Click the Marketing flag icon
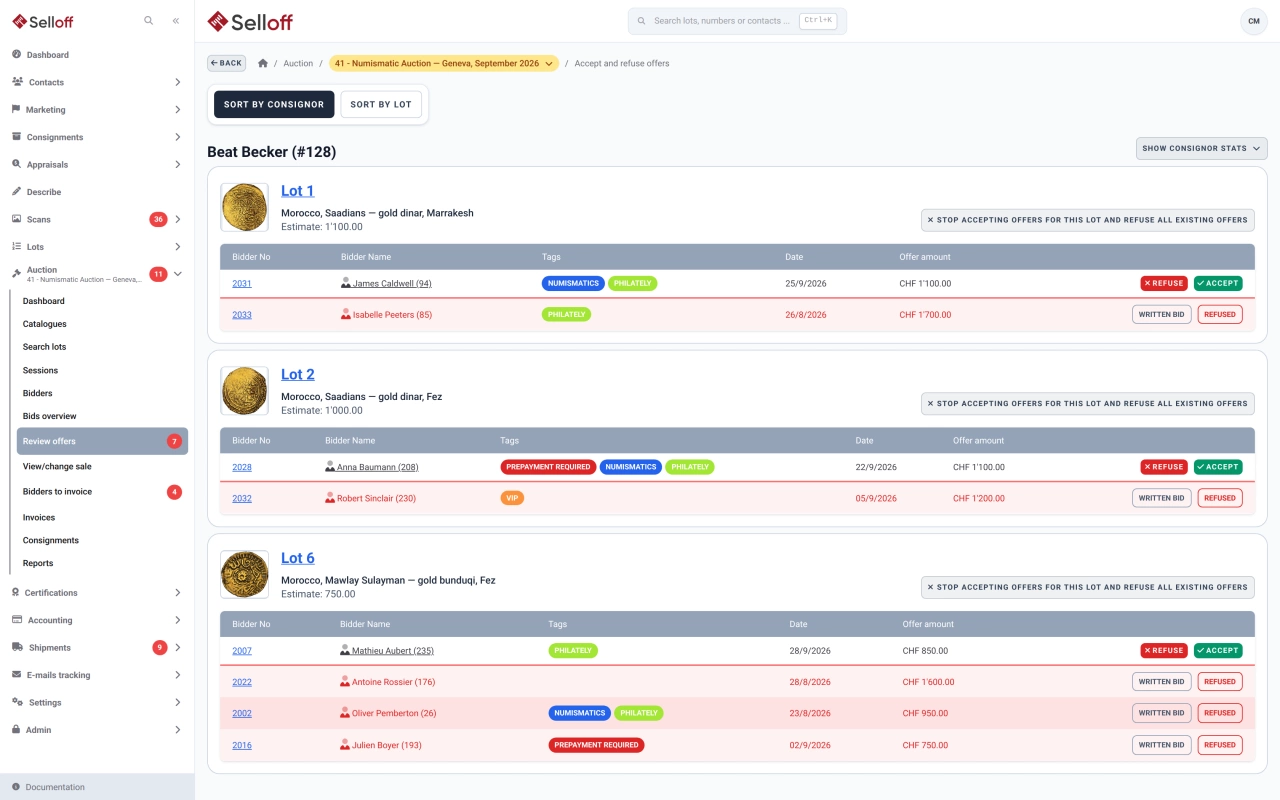Screen dimensions: 1280x800 [17, 109]
